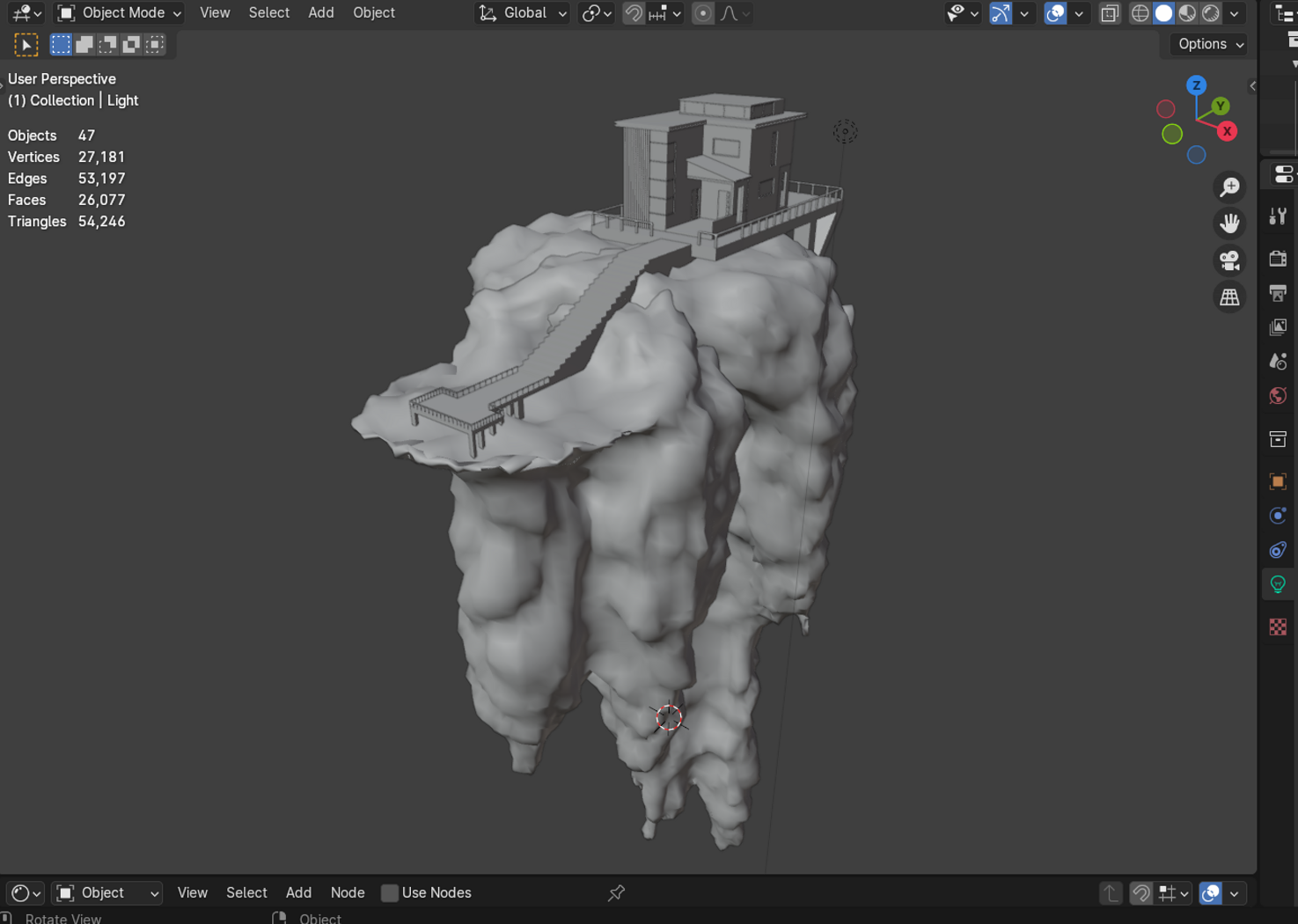Open the Render properties tab
1298x924 pixels.
pos(1278,259)
